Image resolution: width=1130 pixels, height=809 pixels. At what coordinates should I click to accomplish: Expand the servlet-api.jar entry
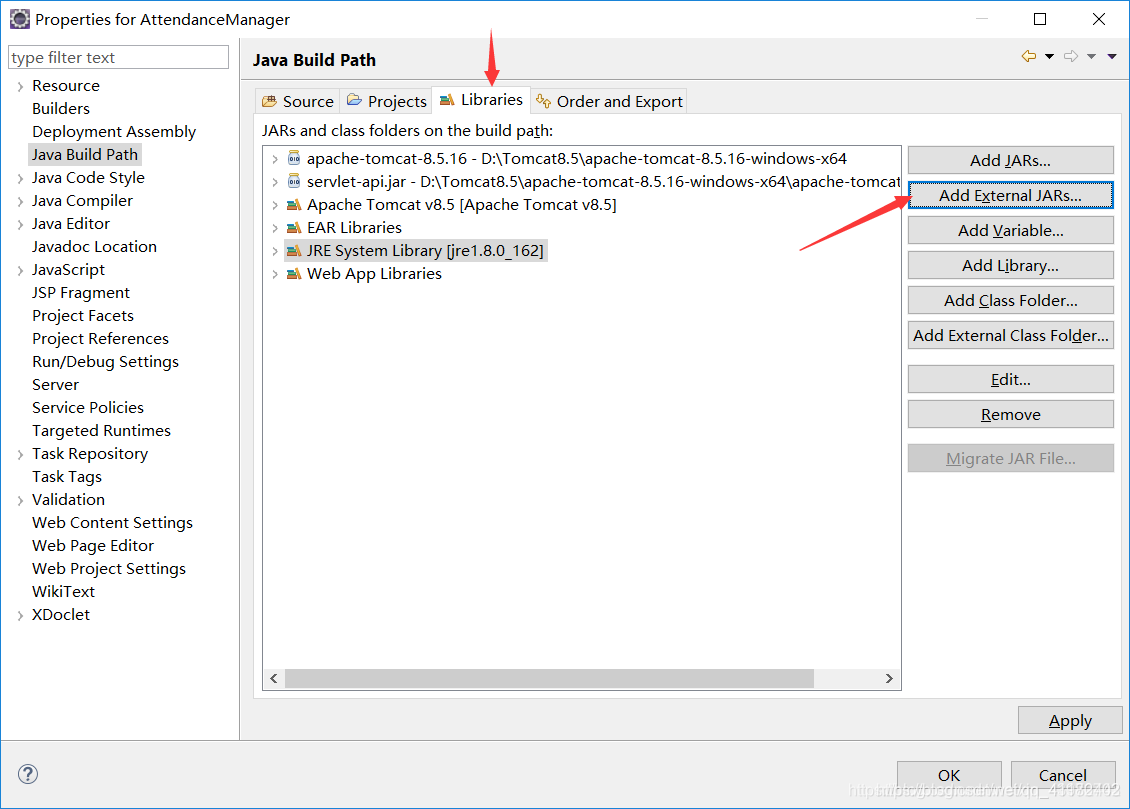[275, 182]
